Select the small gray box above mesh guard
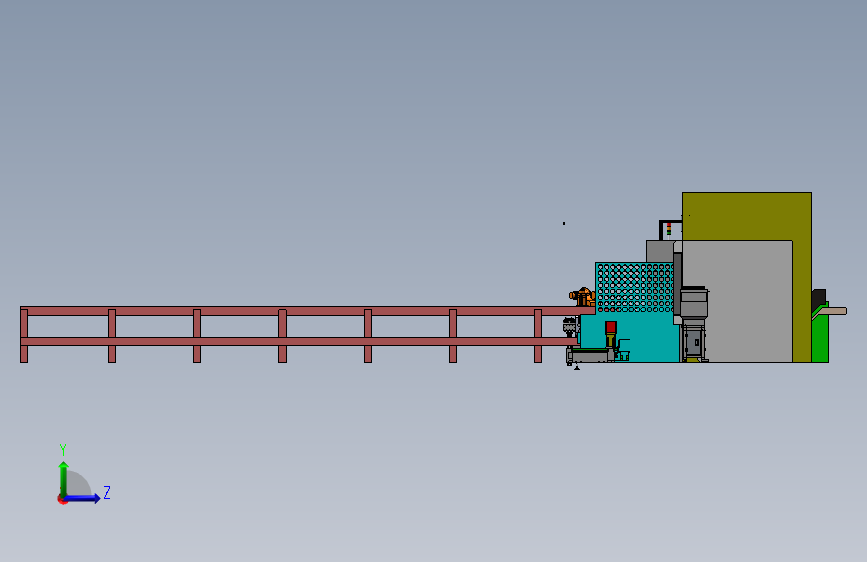Viewport: 867px width, 562px height. tap(660, 251)
